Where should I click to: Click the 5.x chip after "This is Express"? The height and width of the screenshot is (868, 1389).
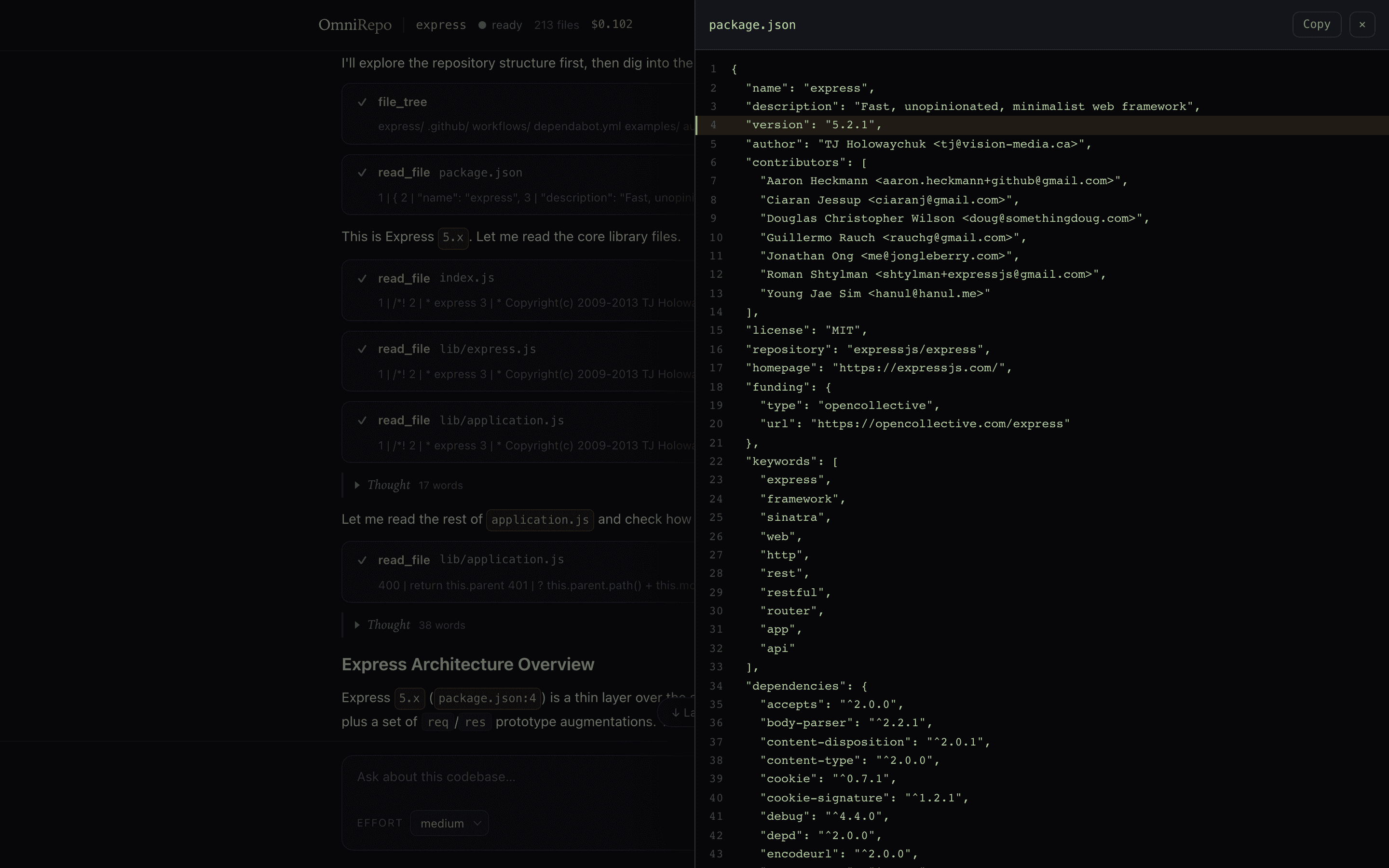click(453, 238)
